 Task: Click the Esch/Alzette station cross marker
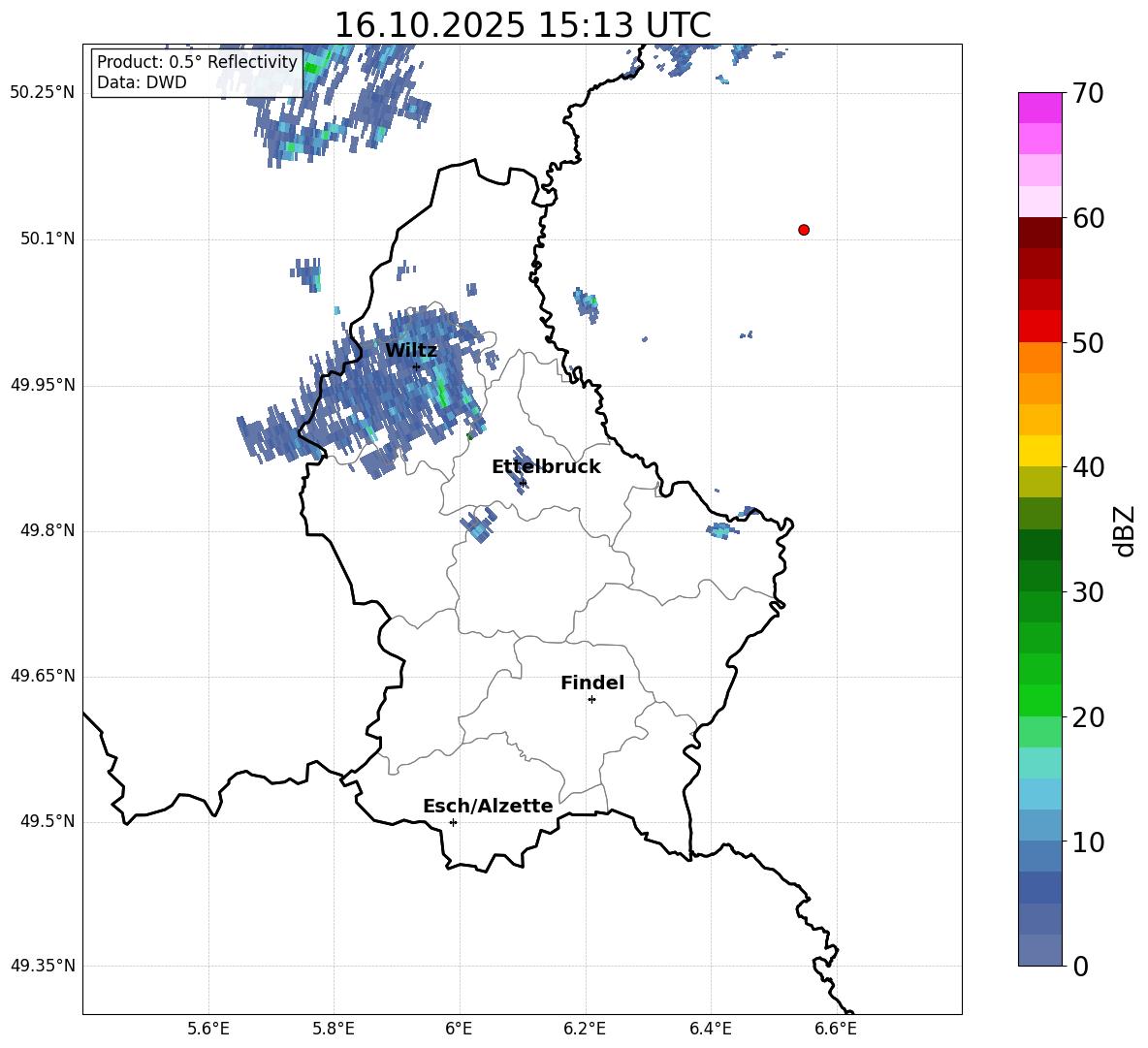[453, 822]
